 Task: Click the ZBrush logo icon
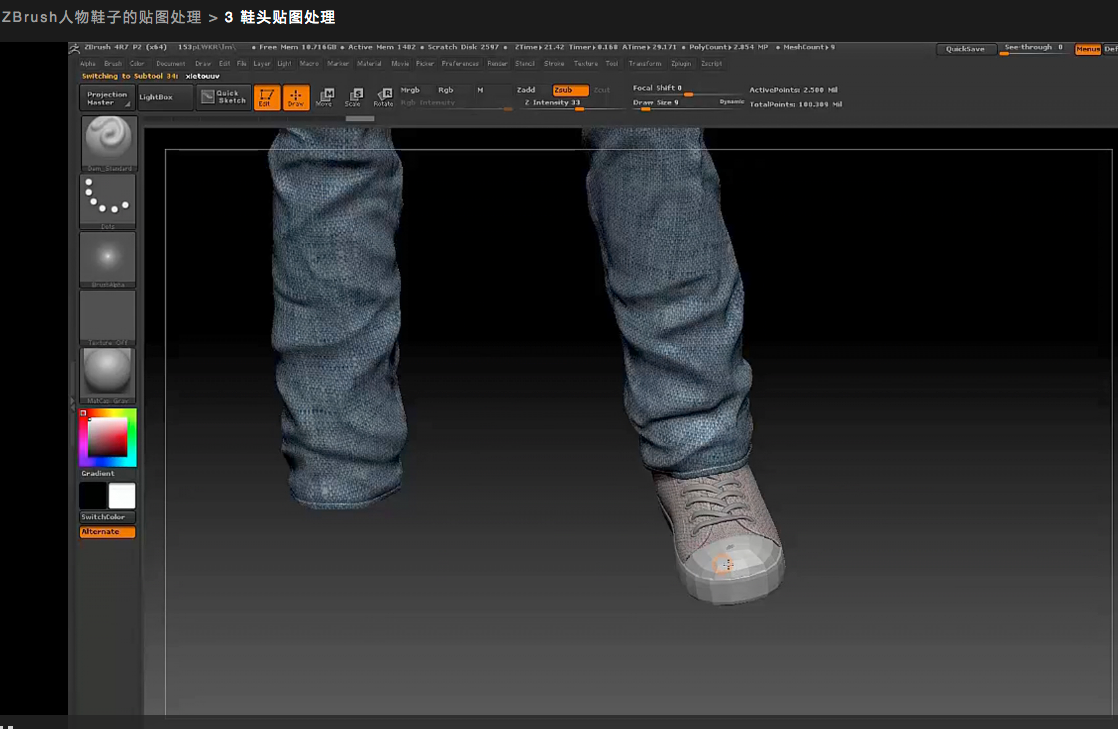(74, 48)
